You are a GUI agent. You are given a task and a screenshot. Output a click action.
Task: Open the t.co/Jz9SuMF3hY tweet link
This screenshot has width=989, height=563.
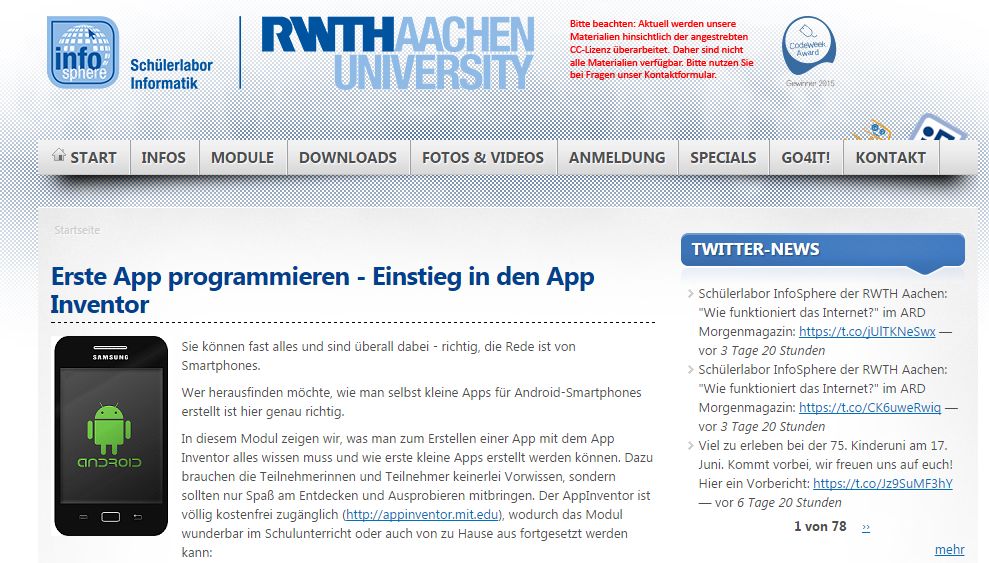click(x=882, y=484)
